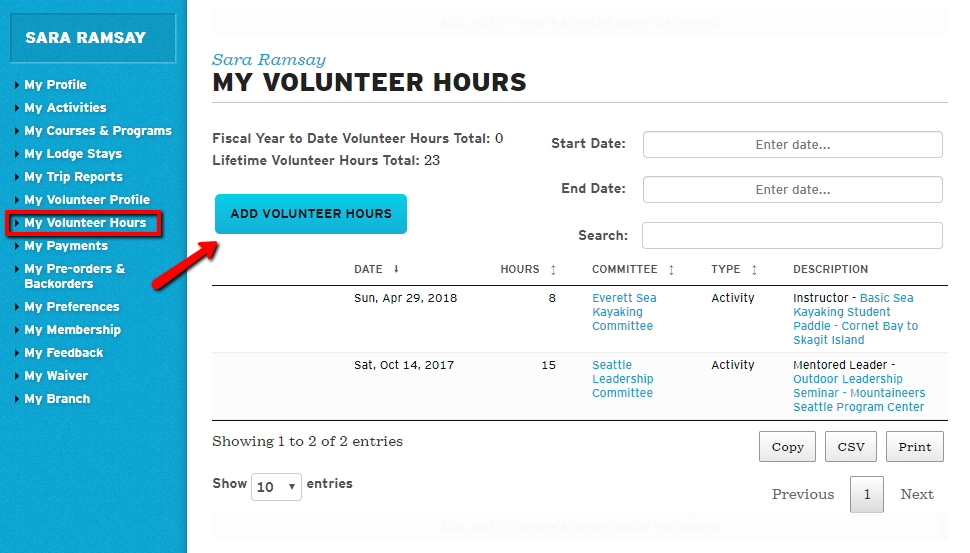Sort table by Type column arrows
Screen dimensions: 970x553
point(754,270)
